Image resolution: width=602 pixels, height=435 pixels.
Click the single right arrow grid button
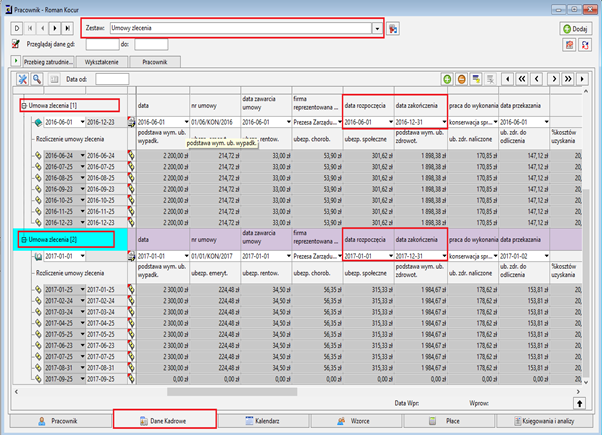click(x=554, y=79)
